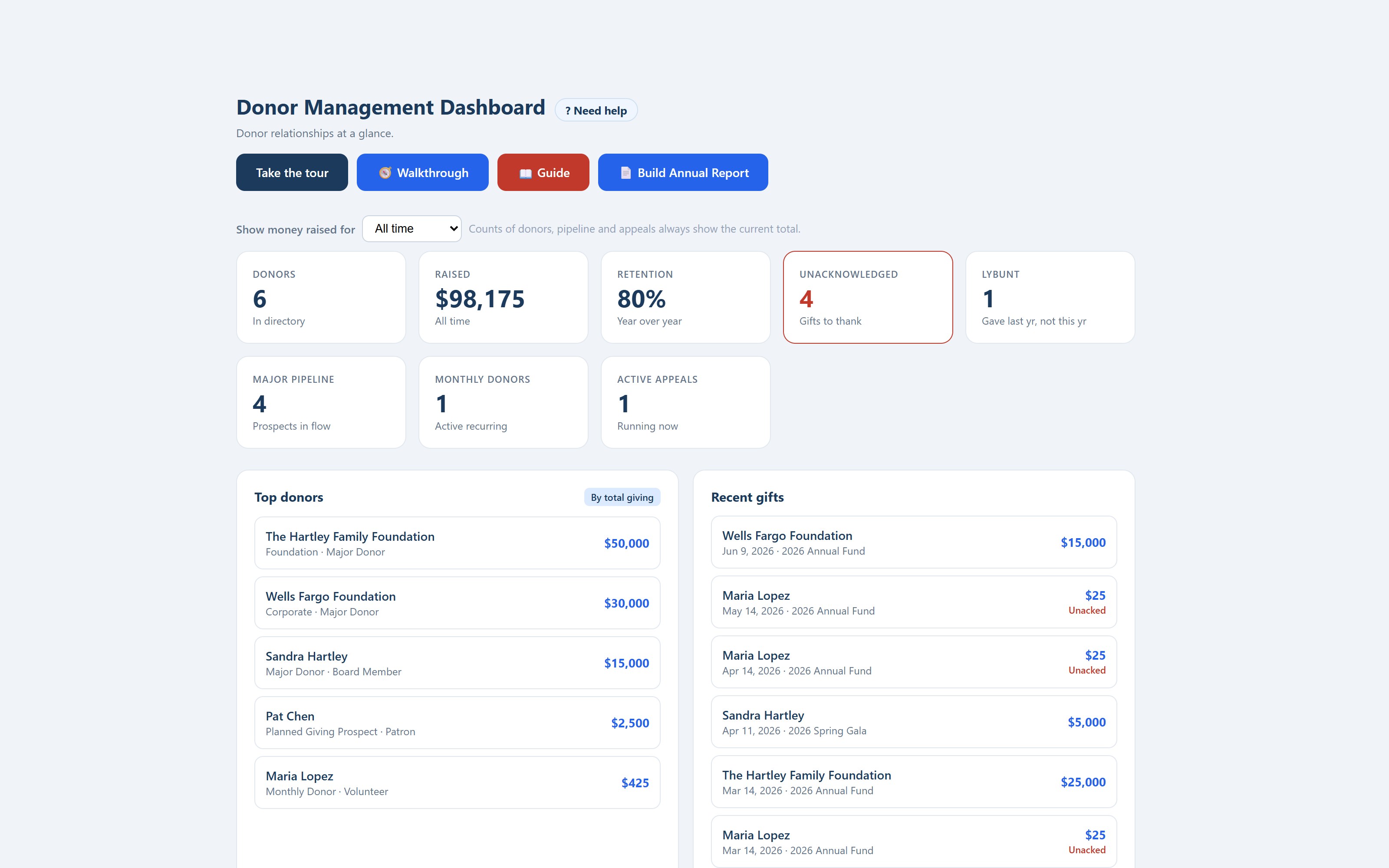Screen dimensions: 1389x868
Task: Select Wells Fargo Foundation in Top donors
Action: click(457, 603)
